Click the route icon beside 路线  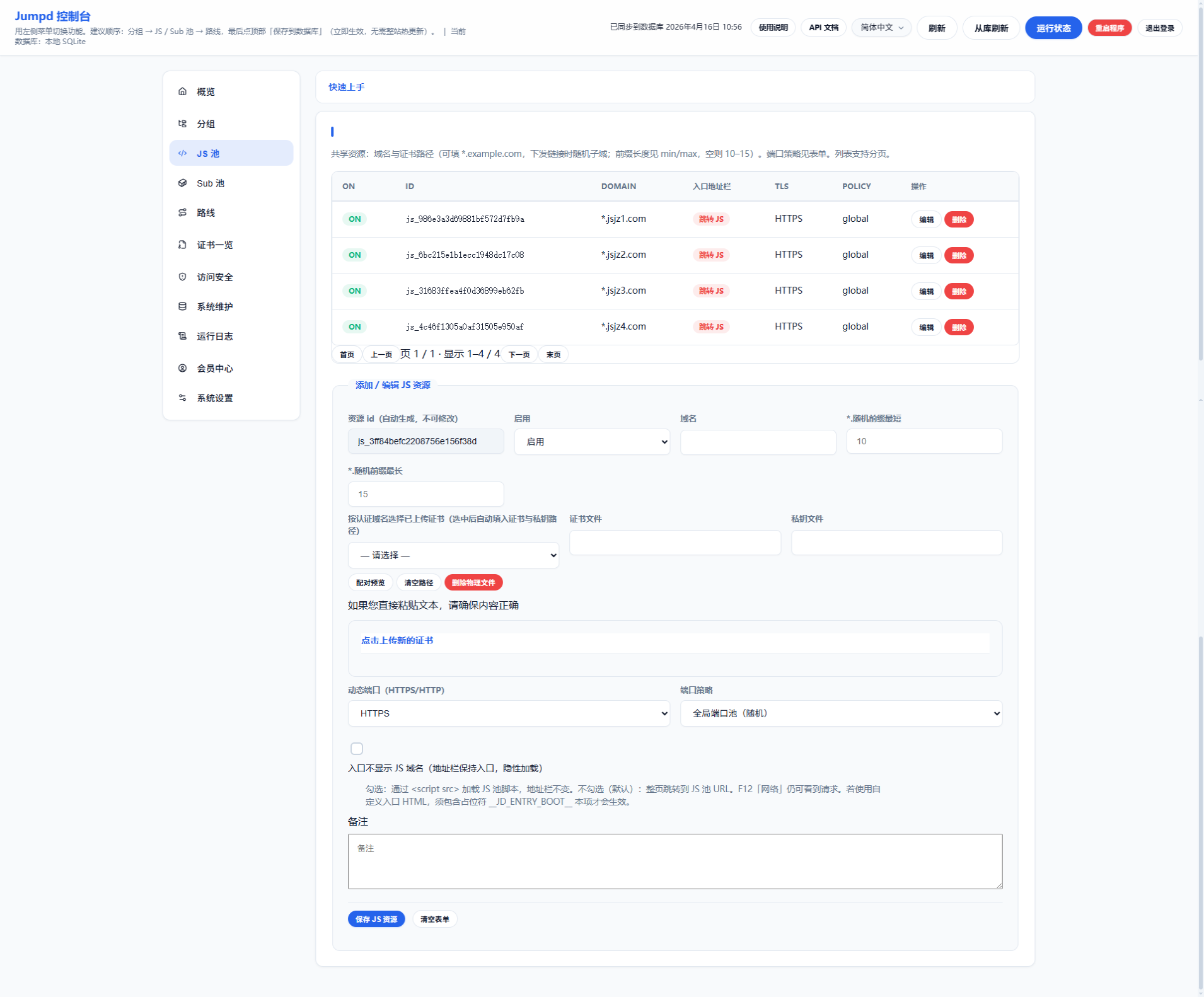tap(182, 212)
